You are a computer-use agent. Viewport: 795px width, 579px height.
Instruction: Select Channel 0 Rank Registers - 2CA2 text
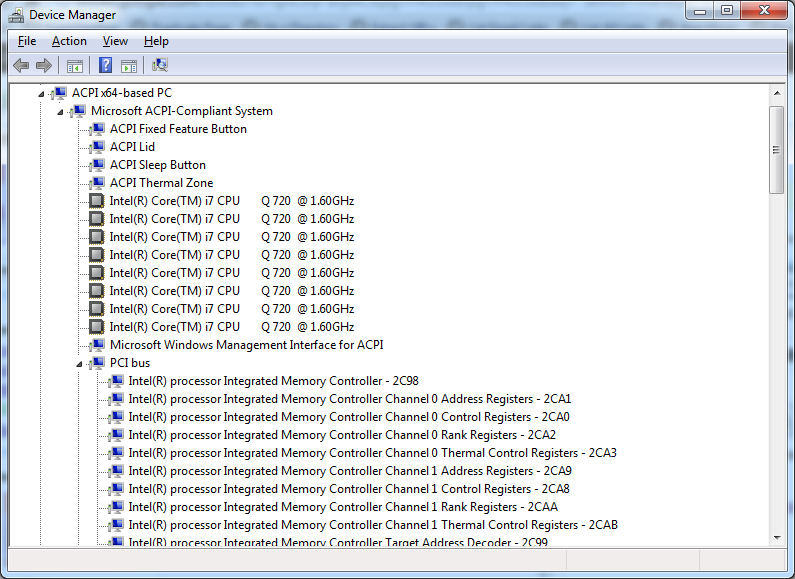pos(342,435)
